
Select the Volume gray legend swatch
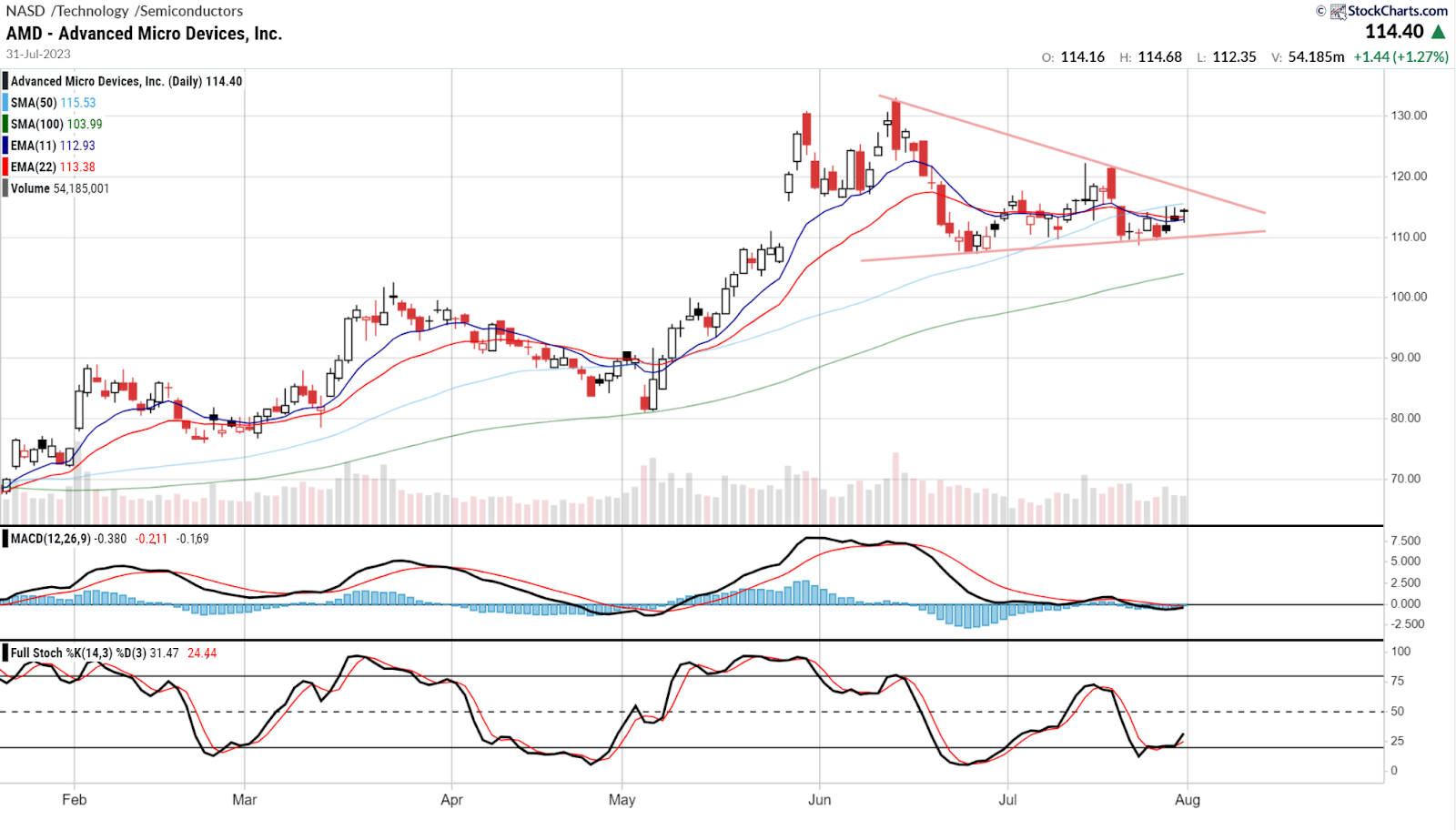(5, 188)
